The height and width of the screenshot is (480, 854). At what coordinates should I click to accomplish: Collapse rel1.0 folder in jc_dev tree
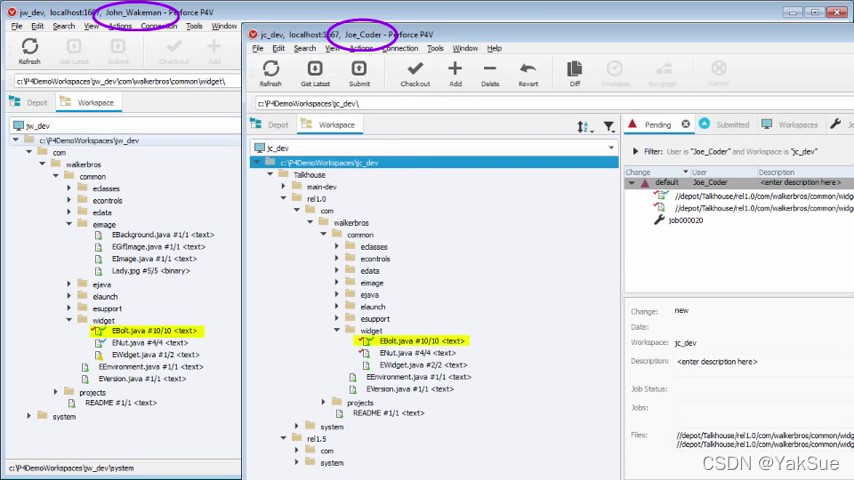pos(283,198)
